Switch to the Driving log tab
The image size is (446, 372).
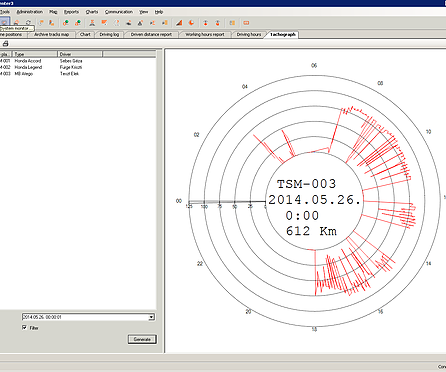point(109,34)
